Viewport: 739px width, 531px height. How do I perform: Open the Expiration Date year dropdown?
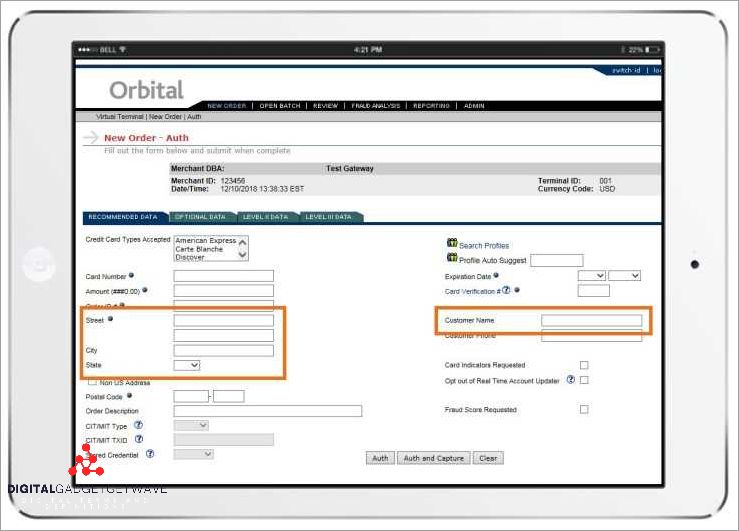(624, 275)
